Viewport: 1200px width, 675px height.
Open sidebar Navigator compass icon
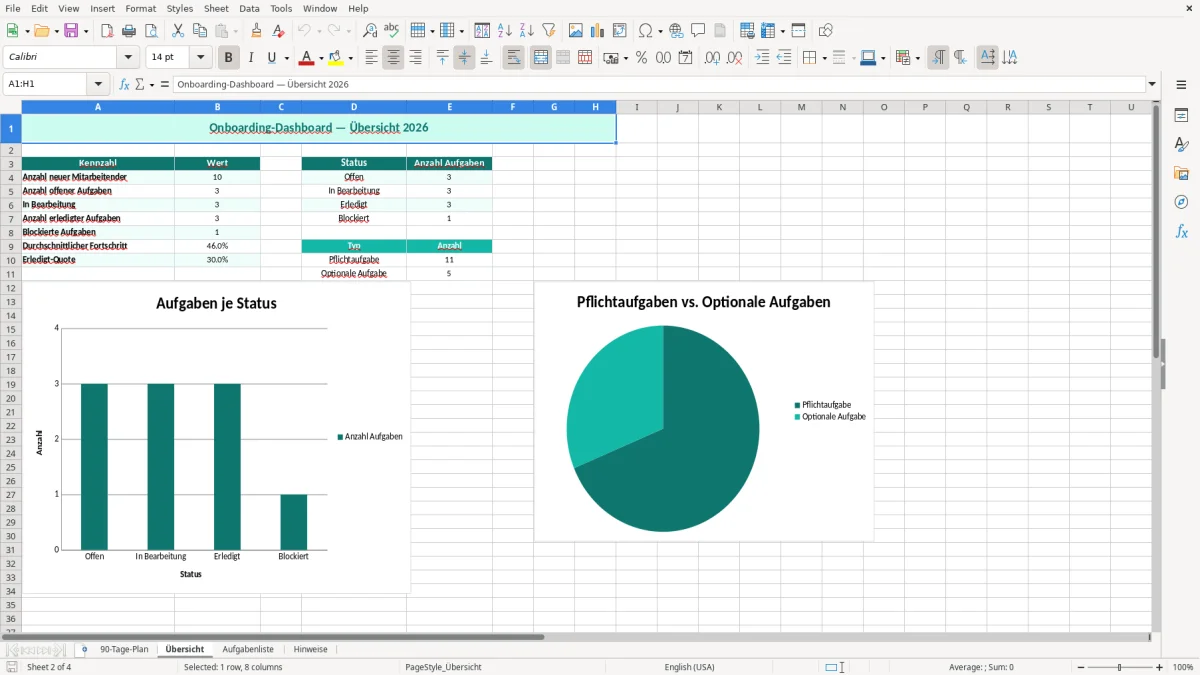(x=1181, y=202)
